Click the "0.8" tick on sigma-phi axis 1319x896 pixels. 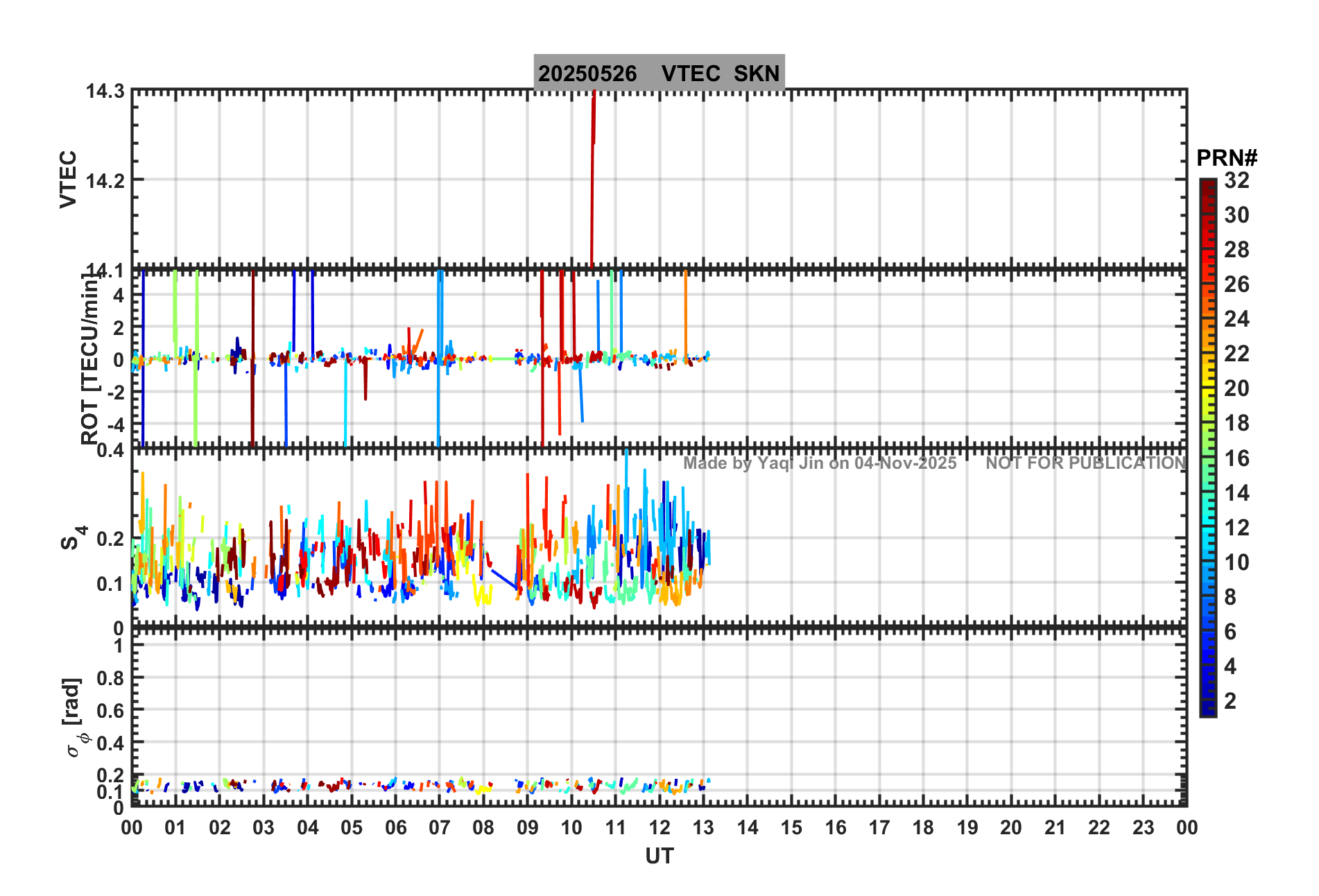tap(110, 678)
